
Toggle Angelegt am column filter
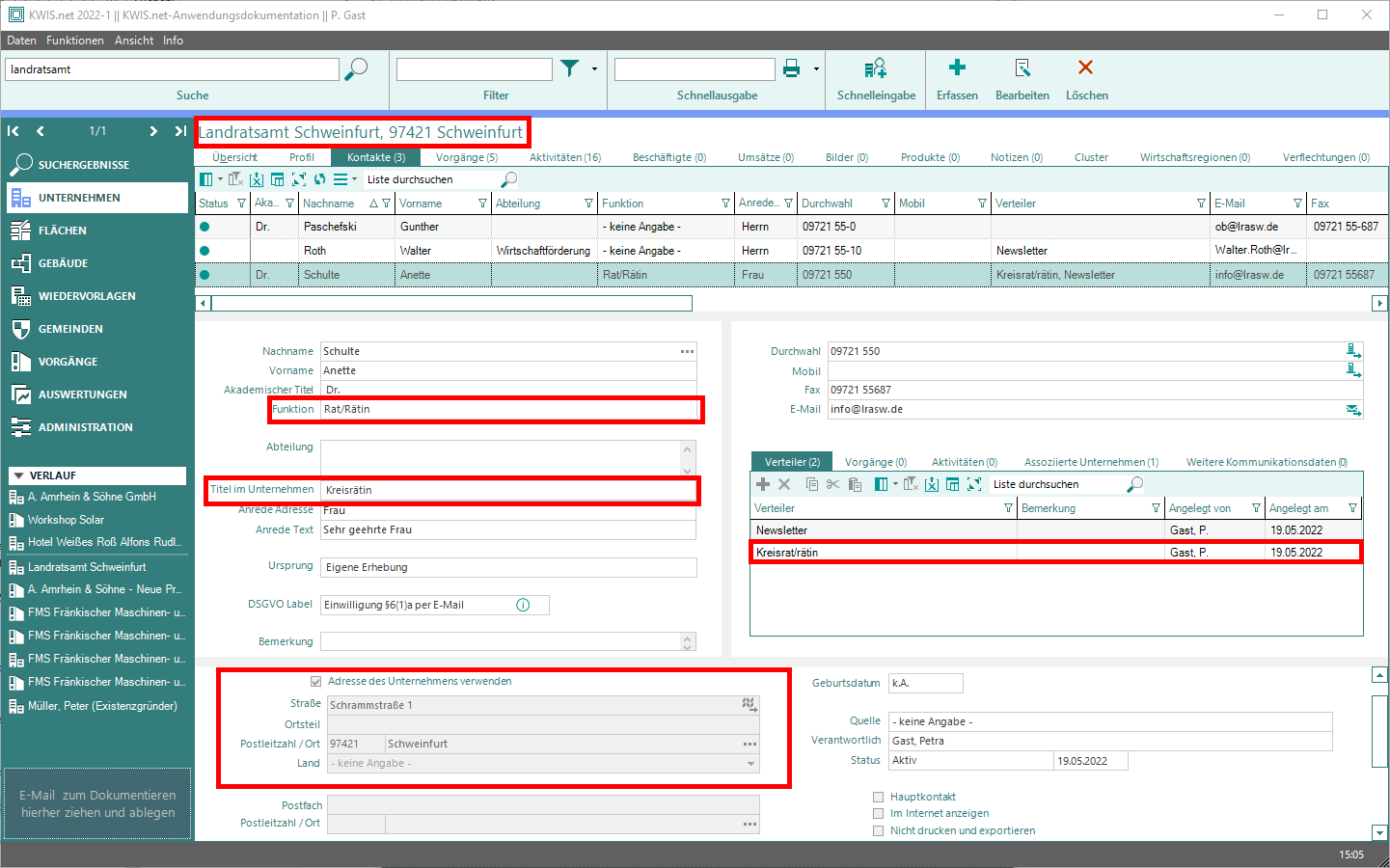1352,508
